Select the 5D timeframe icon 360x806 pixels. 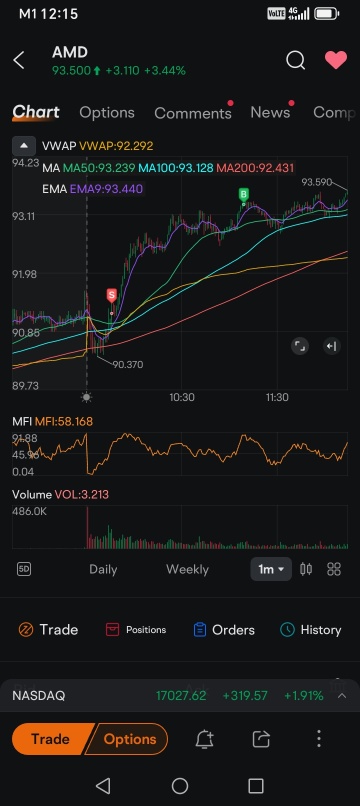tap(24, 569)
